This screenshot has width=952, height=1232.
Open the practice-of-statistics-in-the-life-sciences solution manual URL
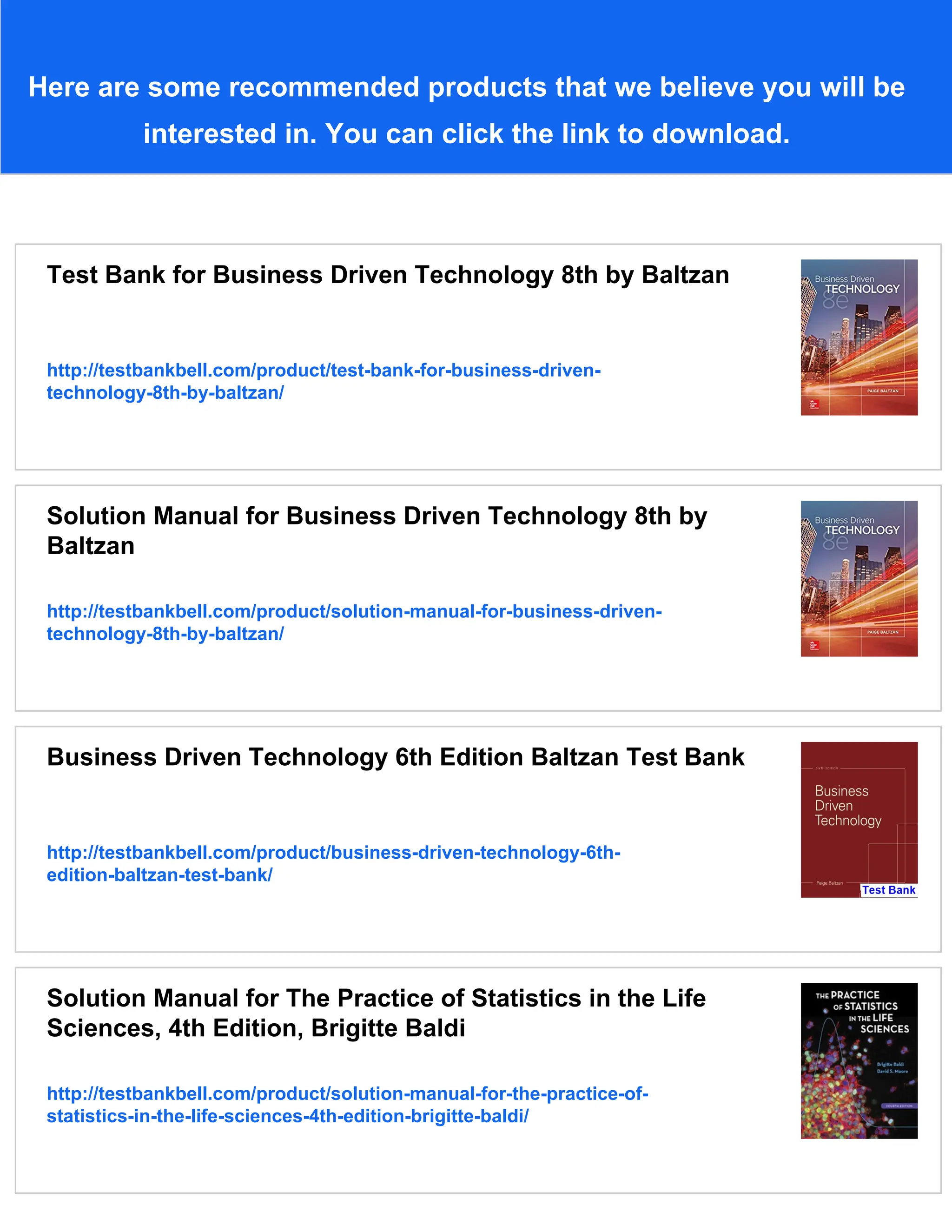tap(347, 1094)
